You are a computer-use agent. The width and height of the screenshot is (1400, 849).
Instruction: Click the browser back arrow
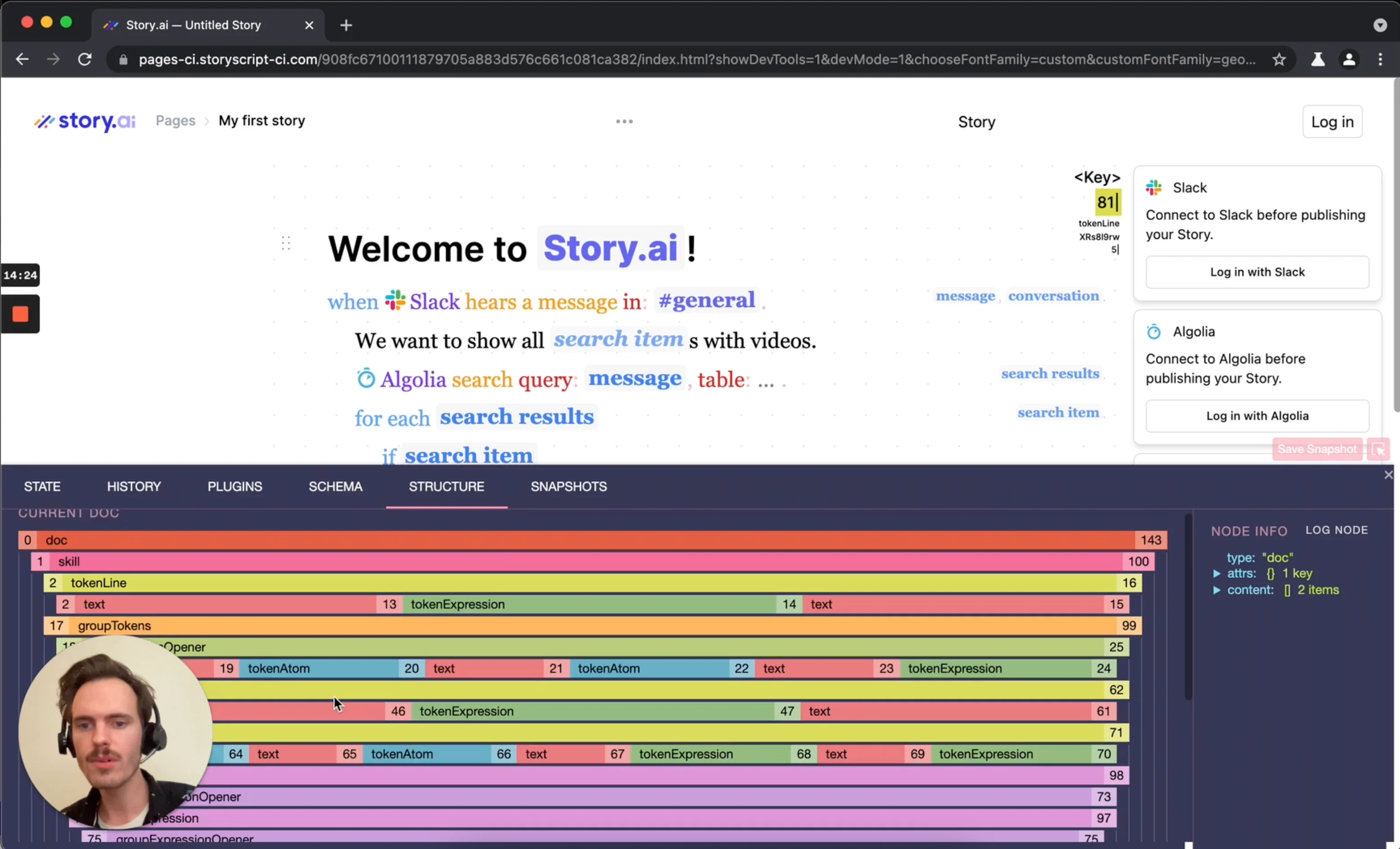pyautogui.click(x=22, y=59)
